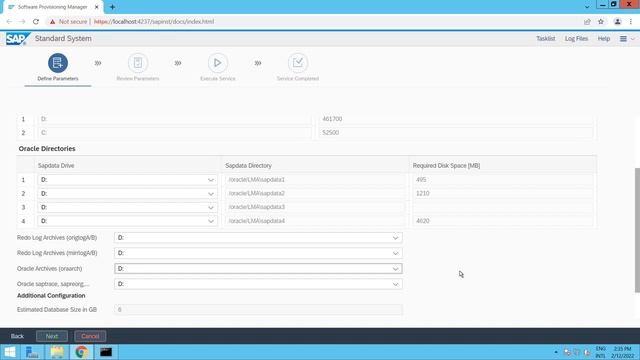Click the taskbar clock showing date and time
640x360 pixels.
[x=622, y=352]
